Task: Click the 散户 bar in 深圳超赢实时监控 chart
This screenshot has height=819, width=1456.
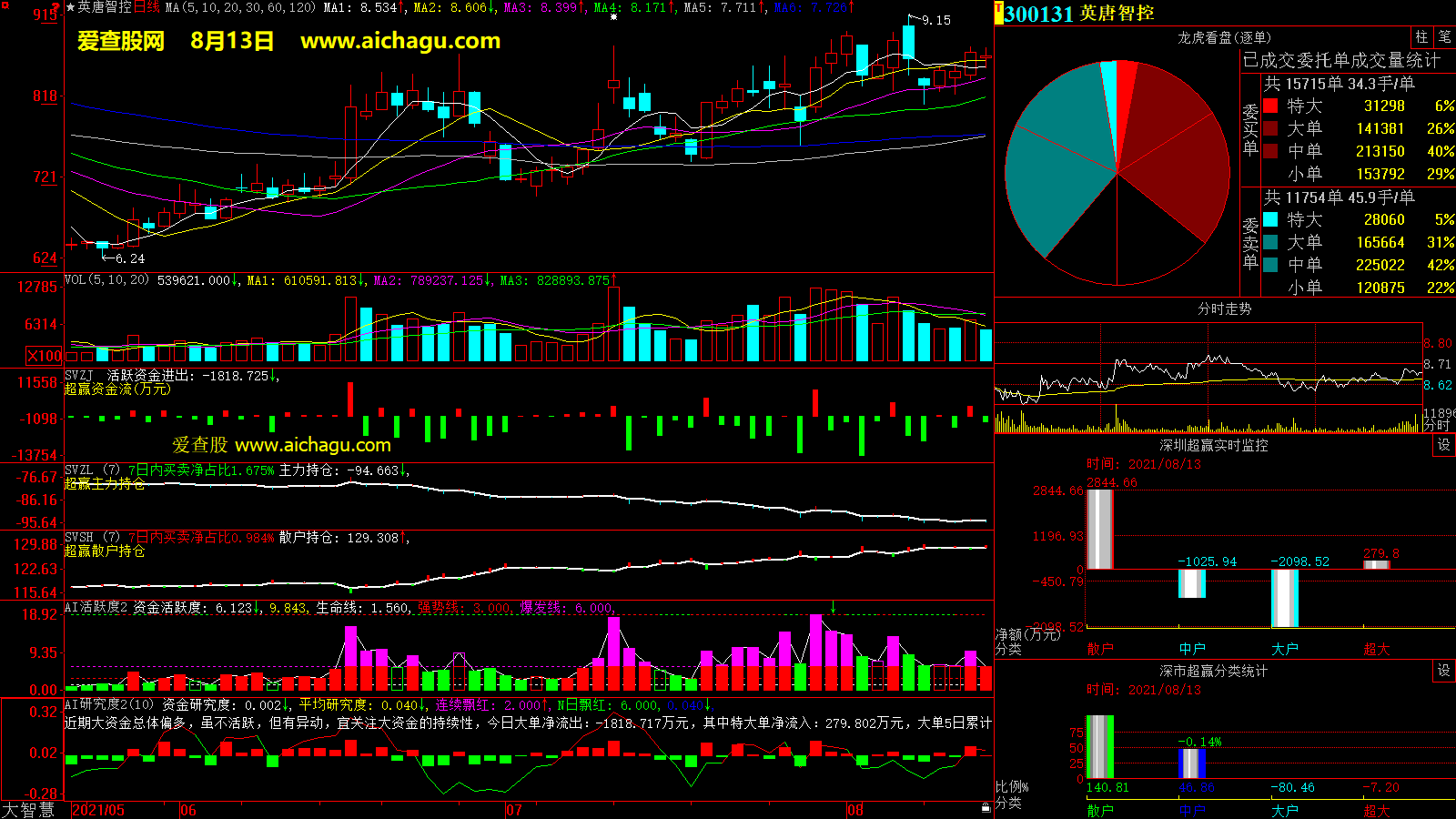Action: 1100,529
